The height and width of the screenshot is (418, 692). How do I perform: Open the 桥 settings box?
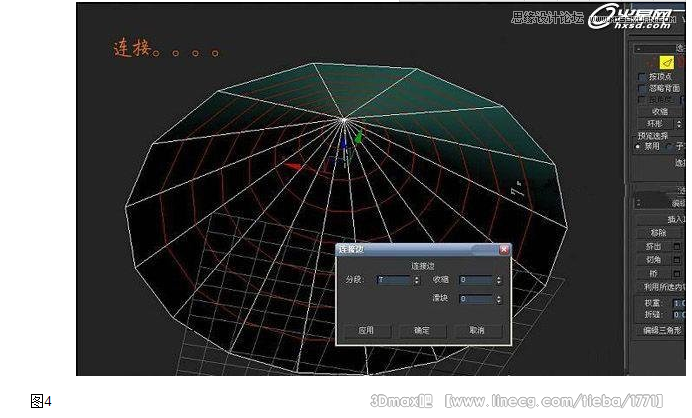(x=677, y=274)
